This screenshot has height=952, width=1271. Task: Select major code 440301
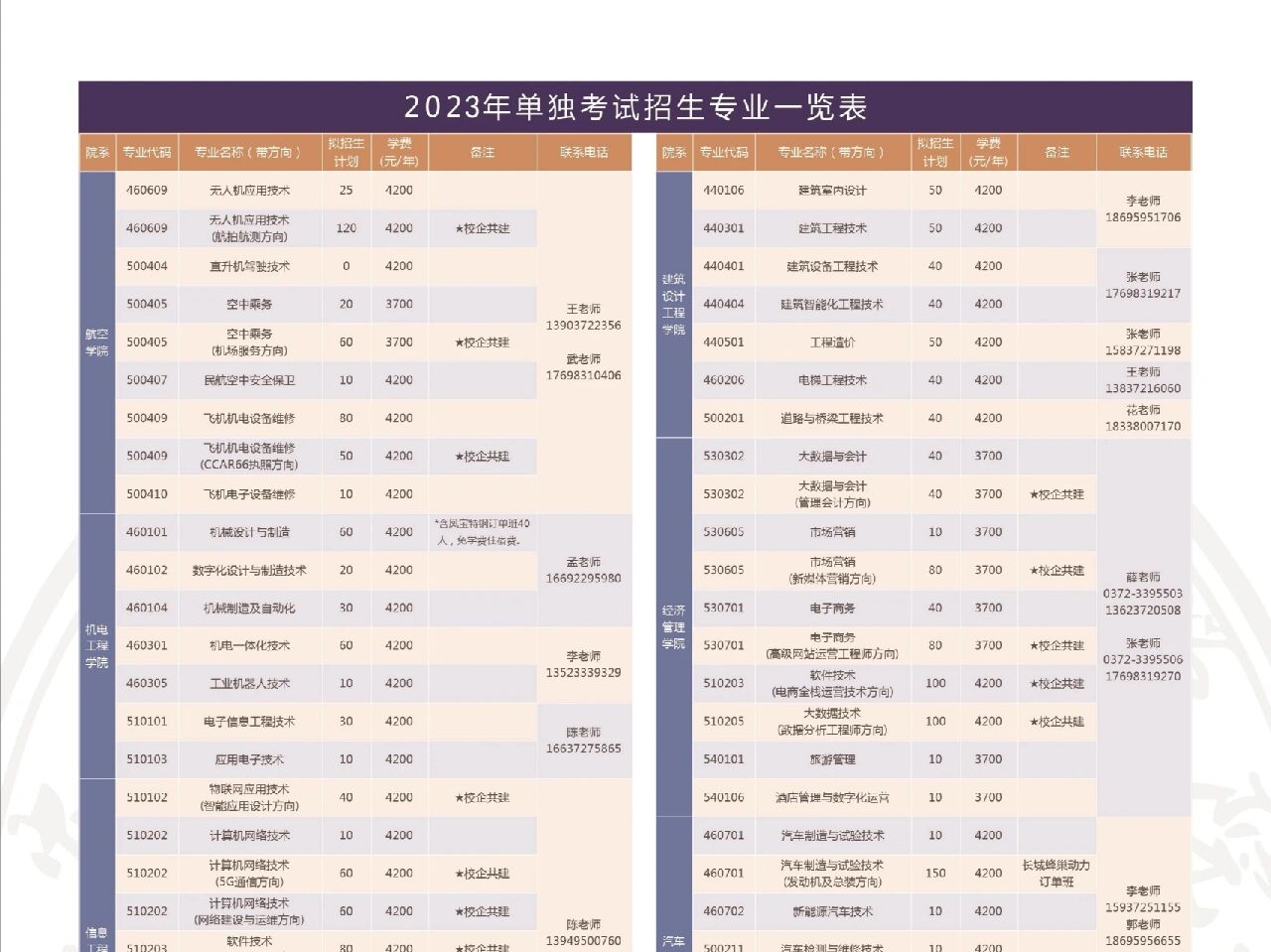pos(724,228)
